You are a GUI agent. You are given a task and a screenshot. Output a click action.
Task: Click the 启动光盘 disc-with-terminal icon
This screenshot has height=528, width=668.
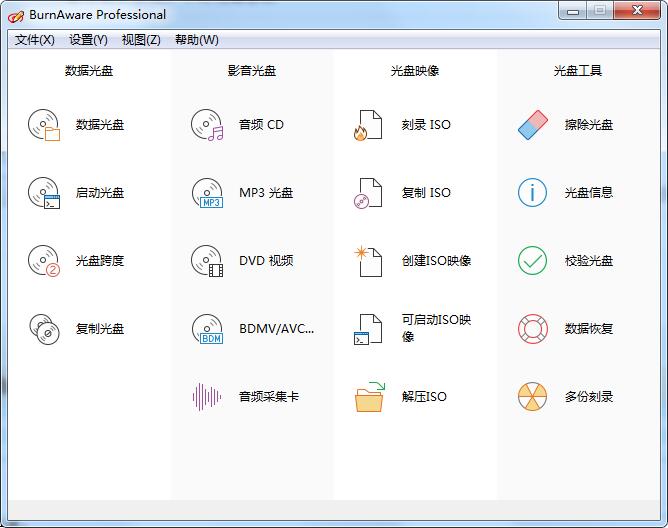[x=44, y=193]
